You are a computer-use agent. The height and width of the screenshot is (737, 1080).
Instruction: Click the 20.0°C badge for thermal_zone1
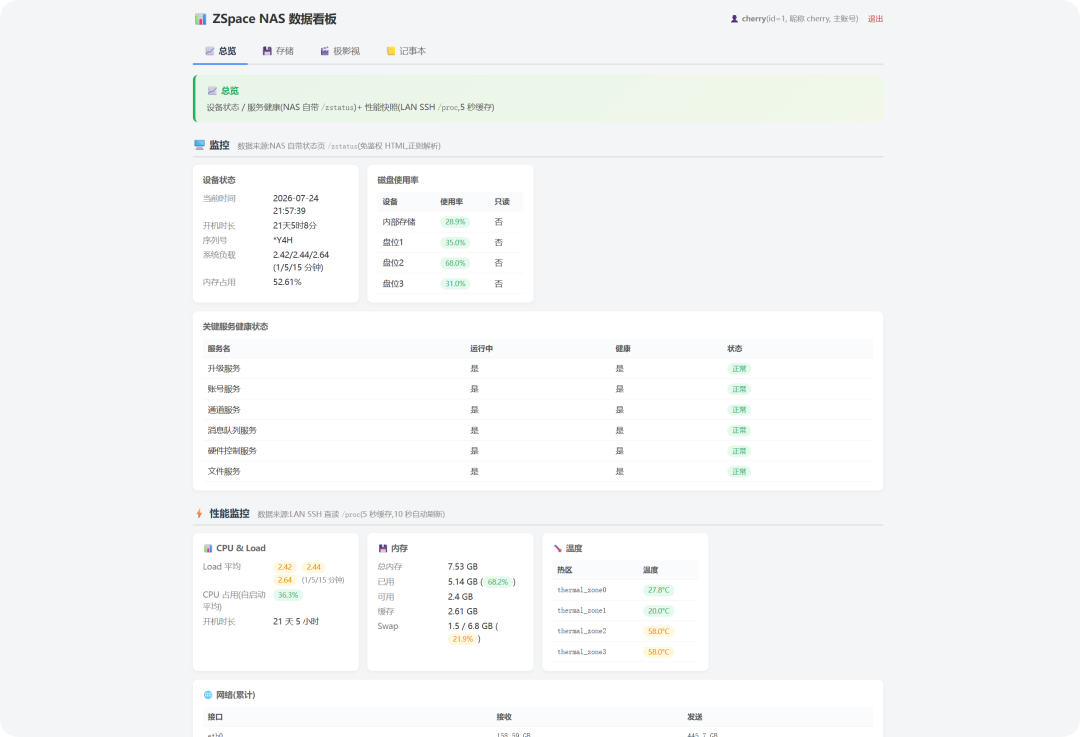(x=658, y=611)
